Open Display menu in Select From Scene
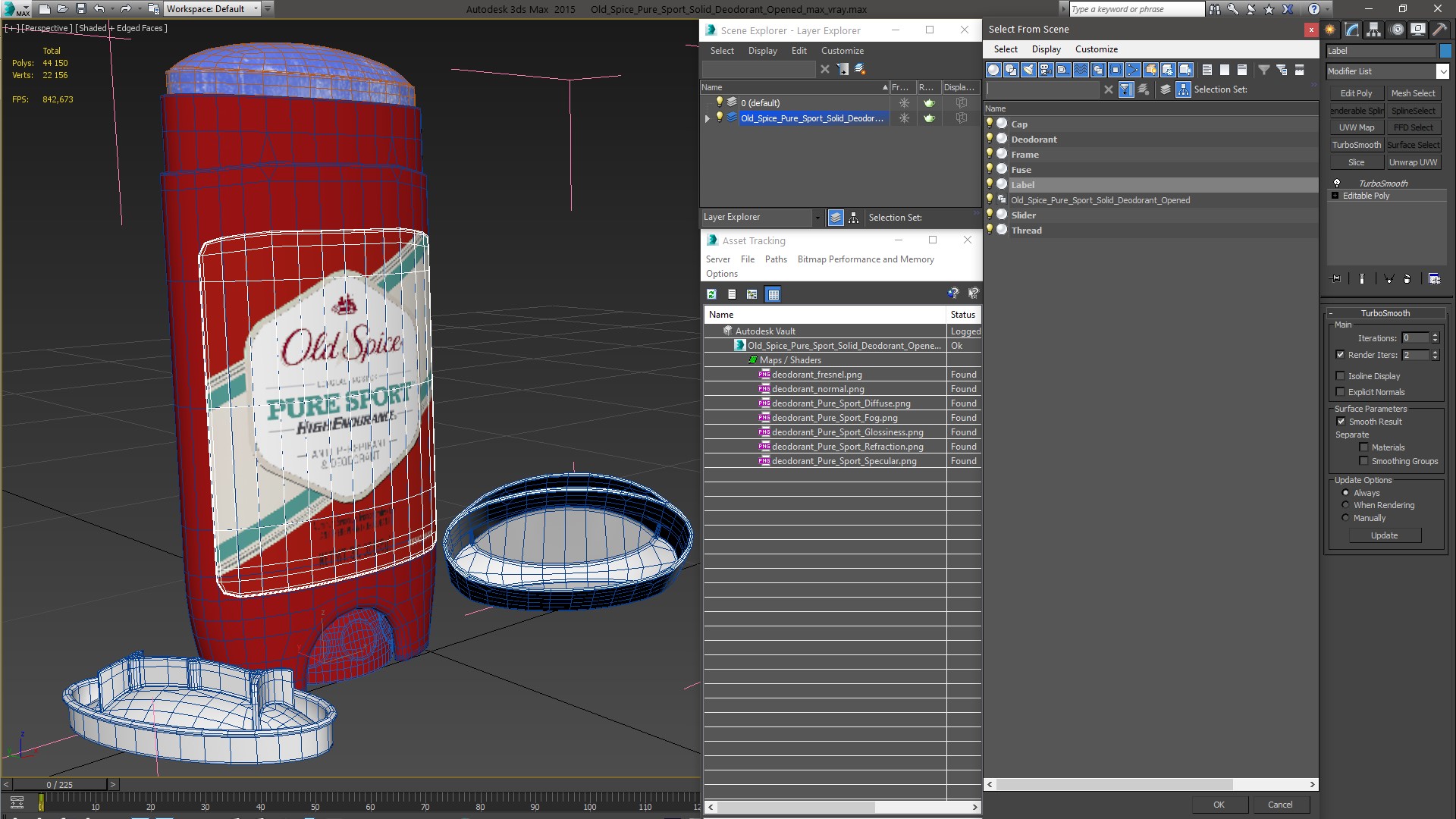The width and height of the screenshot is (1456, 819). pos(1046,49)
